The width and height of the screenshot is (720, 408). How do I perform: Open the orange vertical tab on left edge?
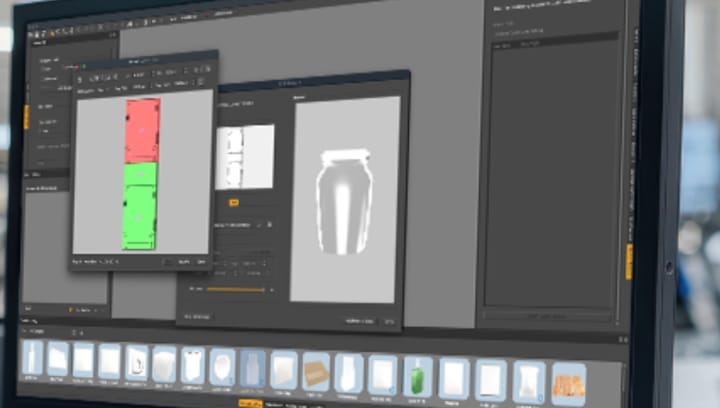(27, 116)
